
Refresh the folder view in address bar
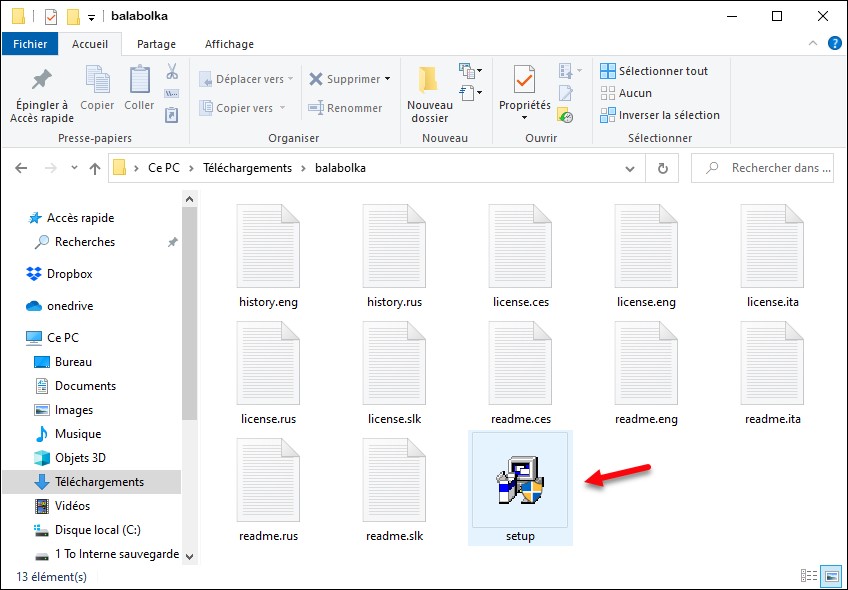click(662, 168)
